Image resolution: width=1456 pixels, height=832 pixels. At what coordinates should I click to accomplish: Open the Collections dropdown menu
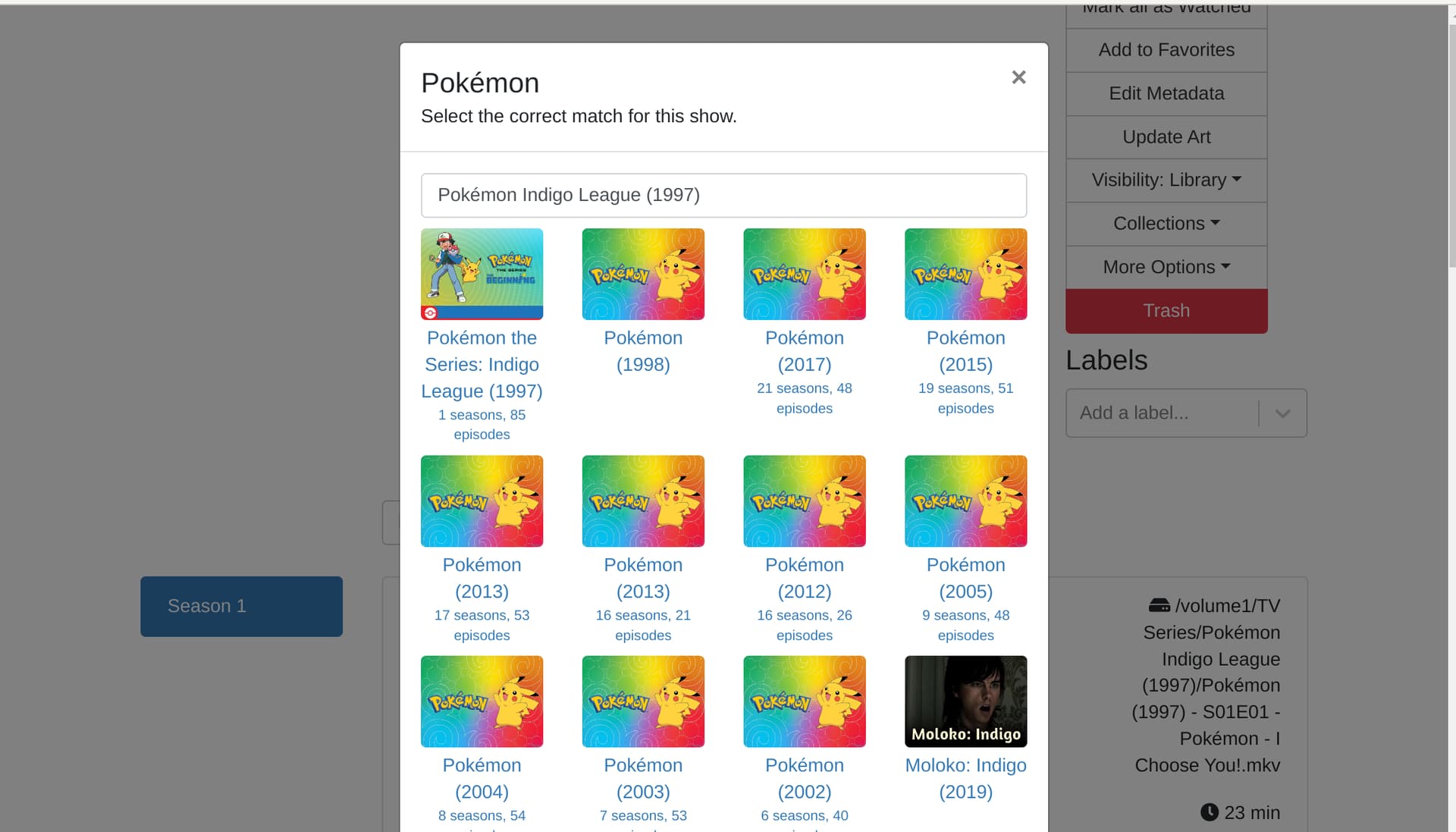click(x=1166, y=224)
